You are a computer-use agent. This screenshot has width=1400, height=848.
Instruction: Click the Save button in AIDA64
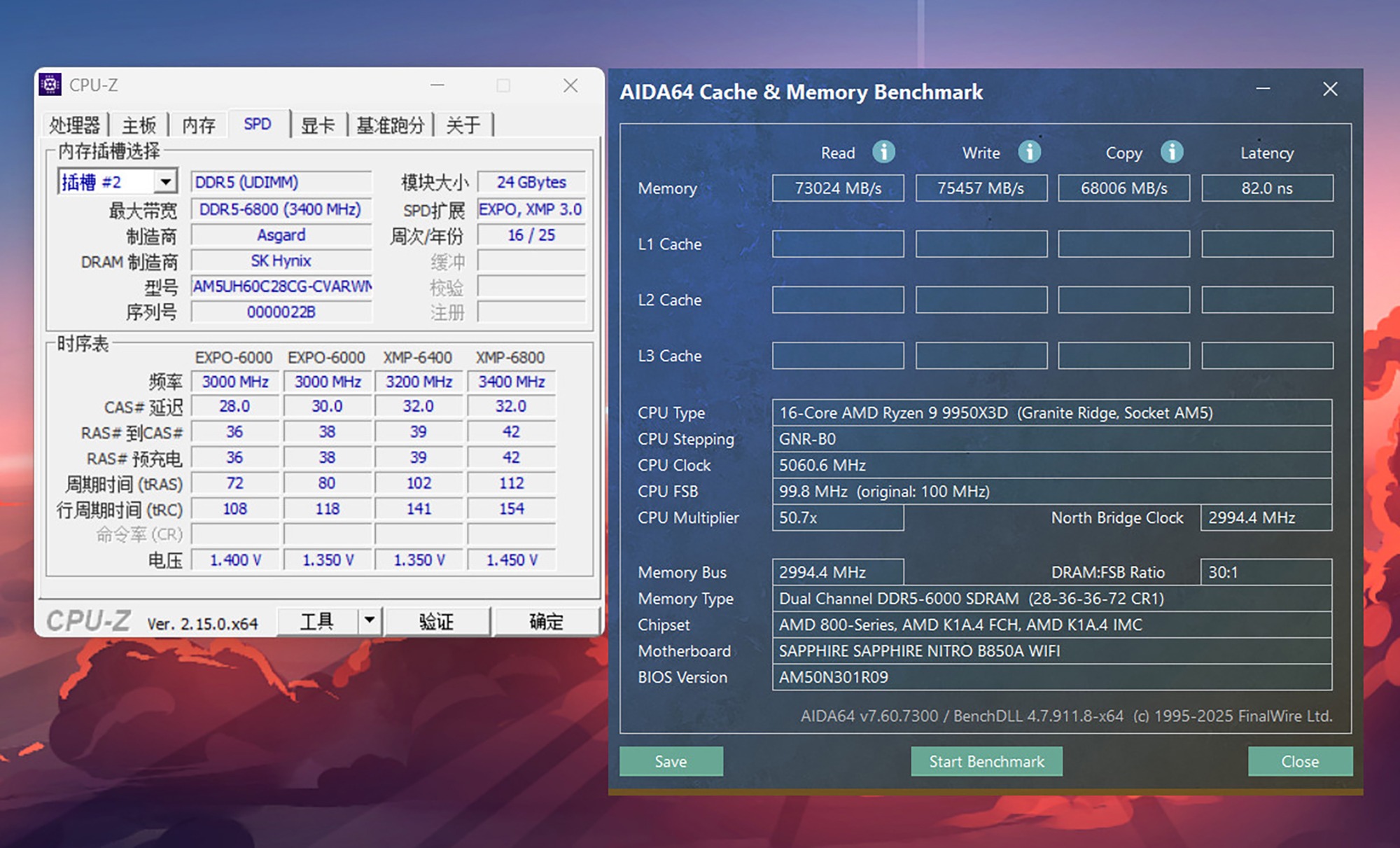pos(671,761)
